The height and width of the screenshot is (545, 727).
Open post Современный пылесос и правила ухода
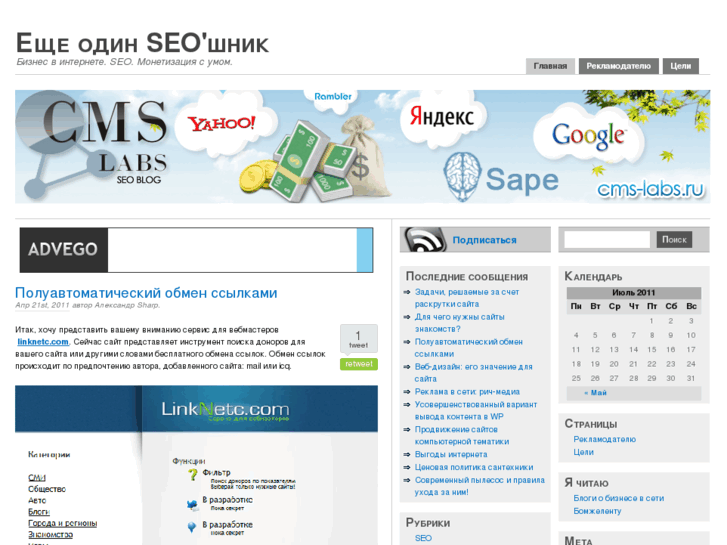click(x=479, y=486)
